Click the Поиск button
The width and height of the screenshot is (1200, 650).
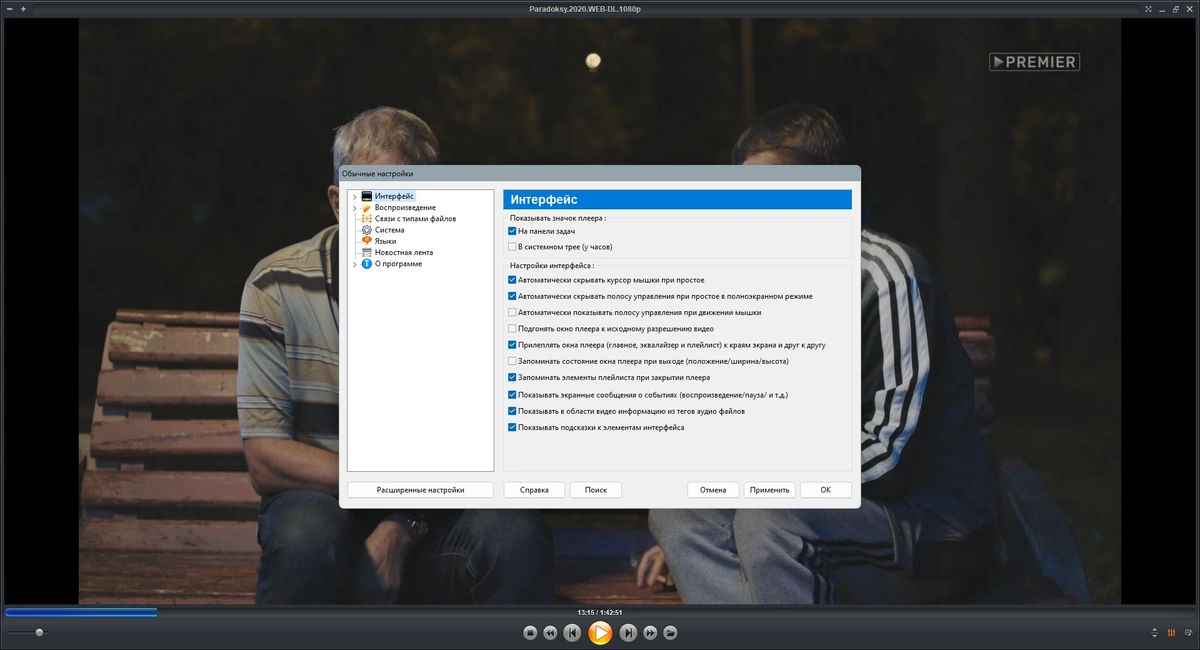click(x=596, y=490)
